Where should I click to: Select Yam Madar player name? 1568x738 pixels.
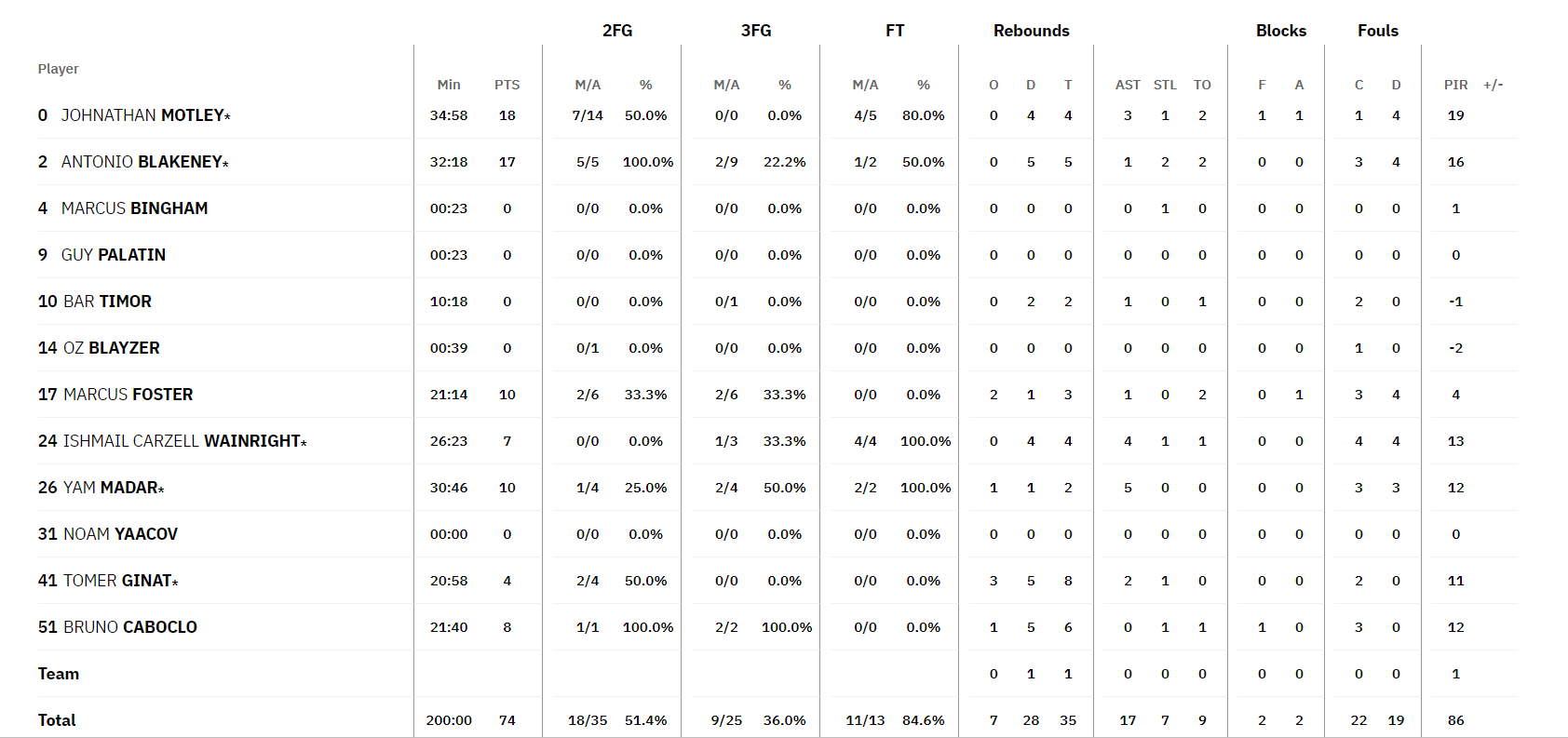tap(112, 488)
